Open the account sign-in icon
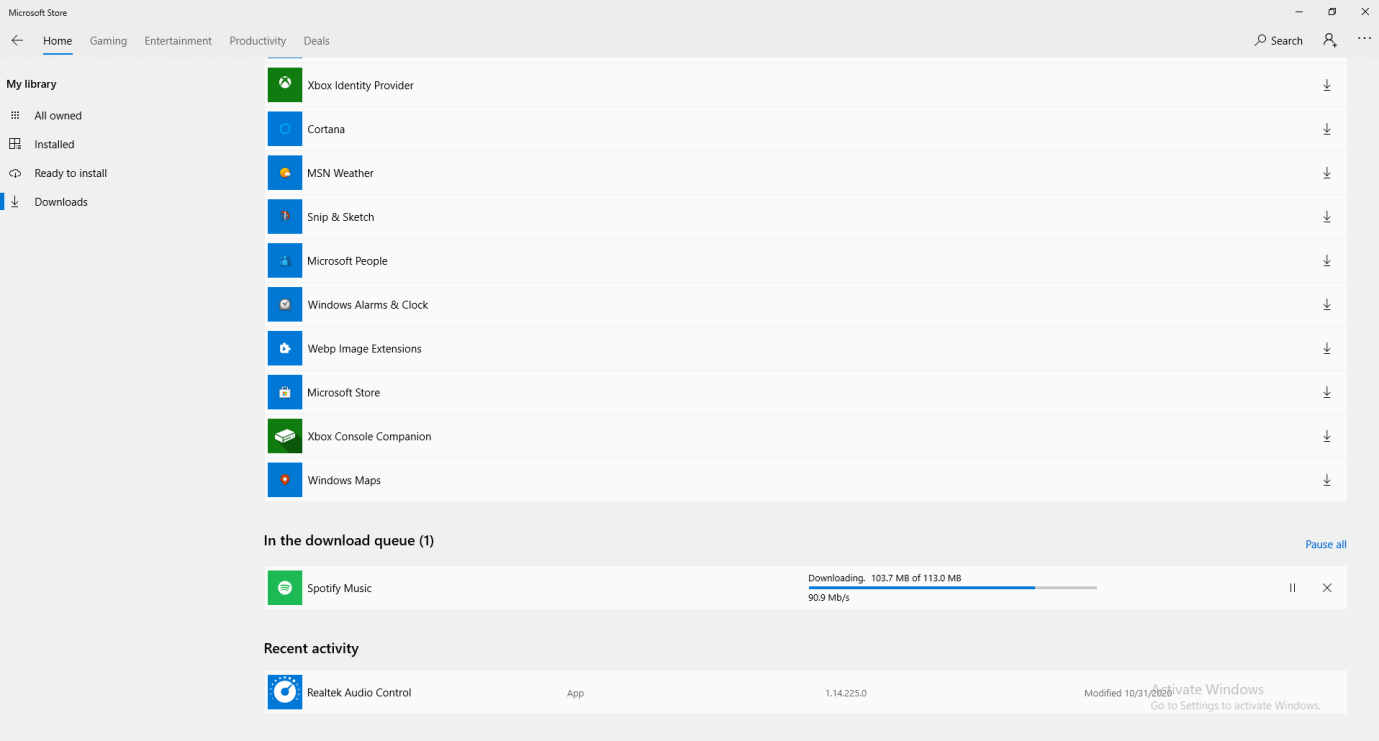Screen dimensions: 1379x741 [1329, 40]
